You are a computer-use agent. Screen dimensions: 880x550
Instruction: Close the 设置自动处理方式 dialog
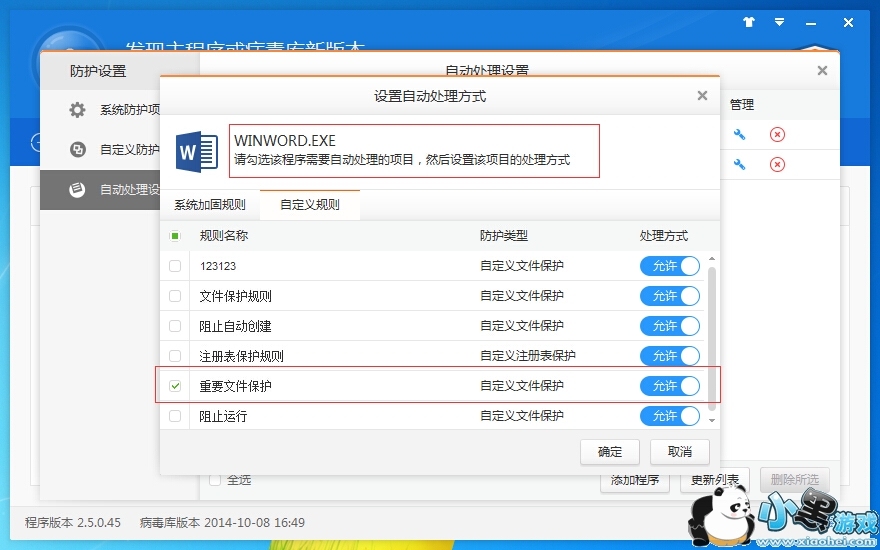pyautogui.click(x=702, y=95)
